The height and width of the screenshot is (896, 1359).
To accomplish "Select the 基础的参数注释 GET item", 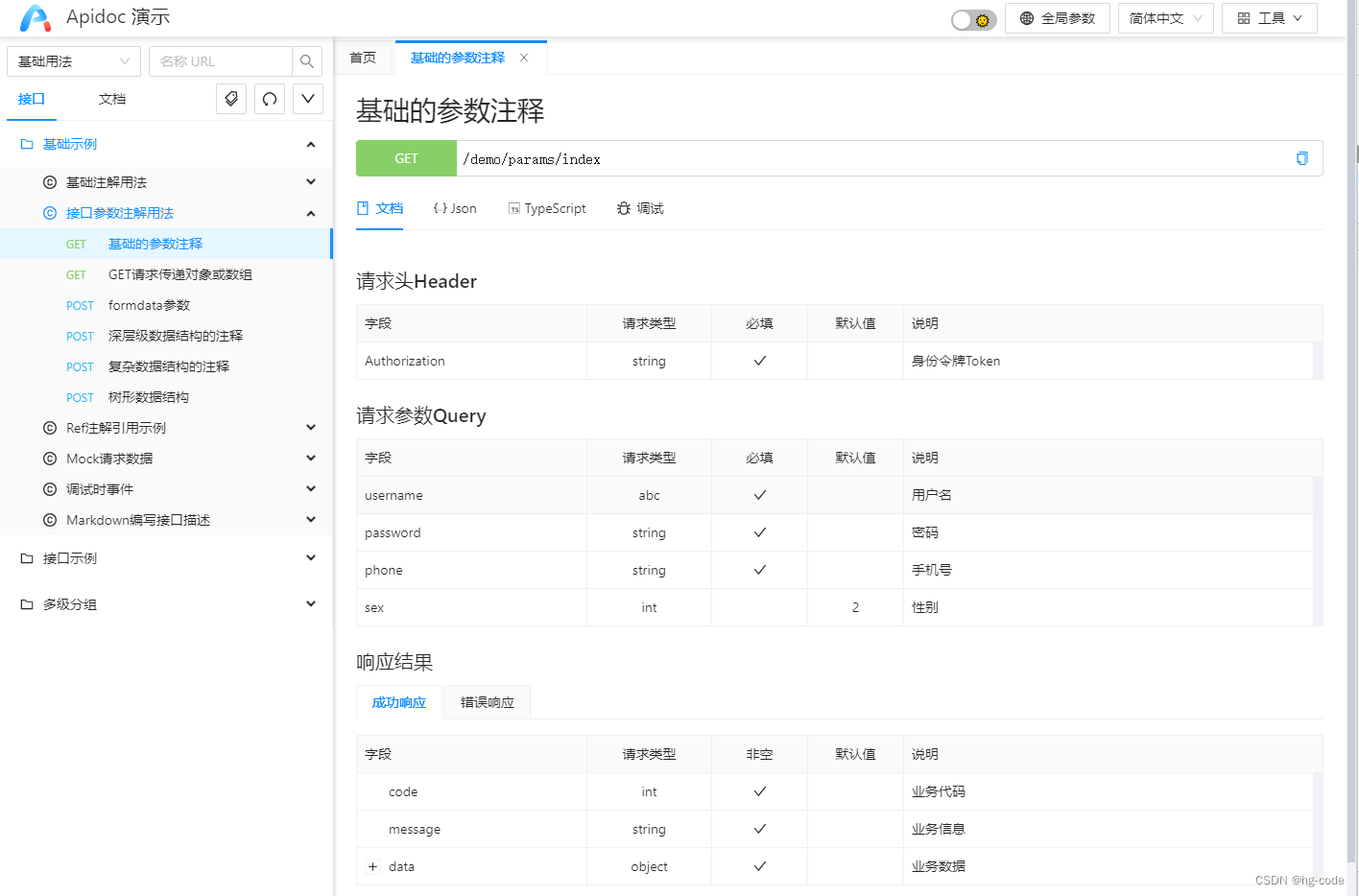I will click(165, 244).
